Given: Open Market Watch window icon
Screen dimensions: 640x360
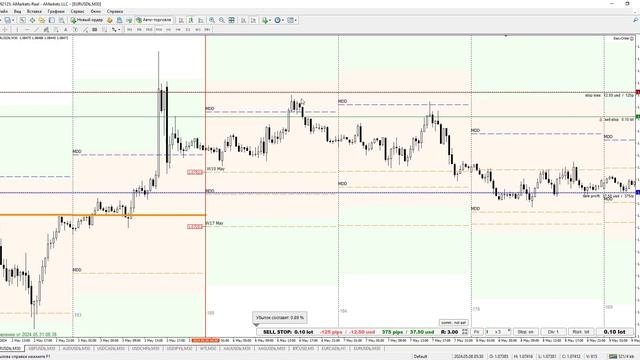Looking at the screenshot, I should click(22, 20).
